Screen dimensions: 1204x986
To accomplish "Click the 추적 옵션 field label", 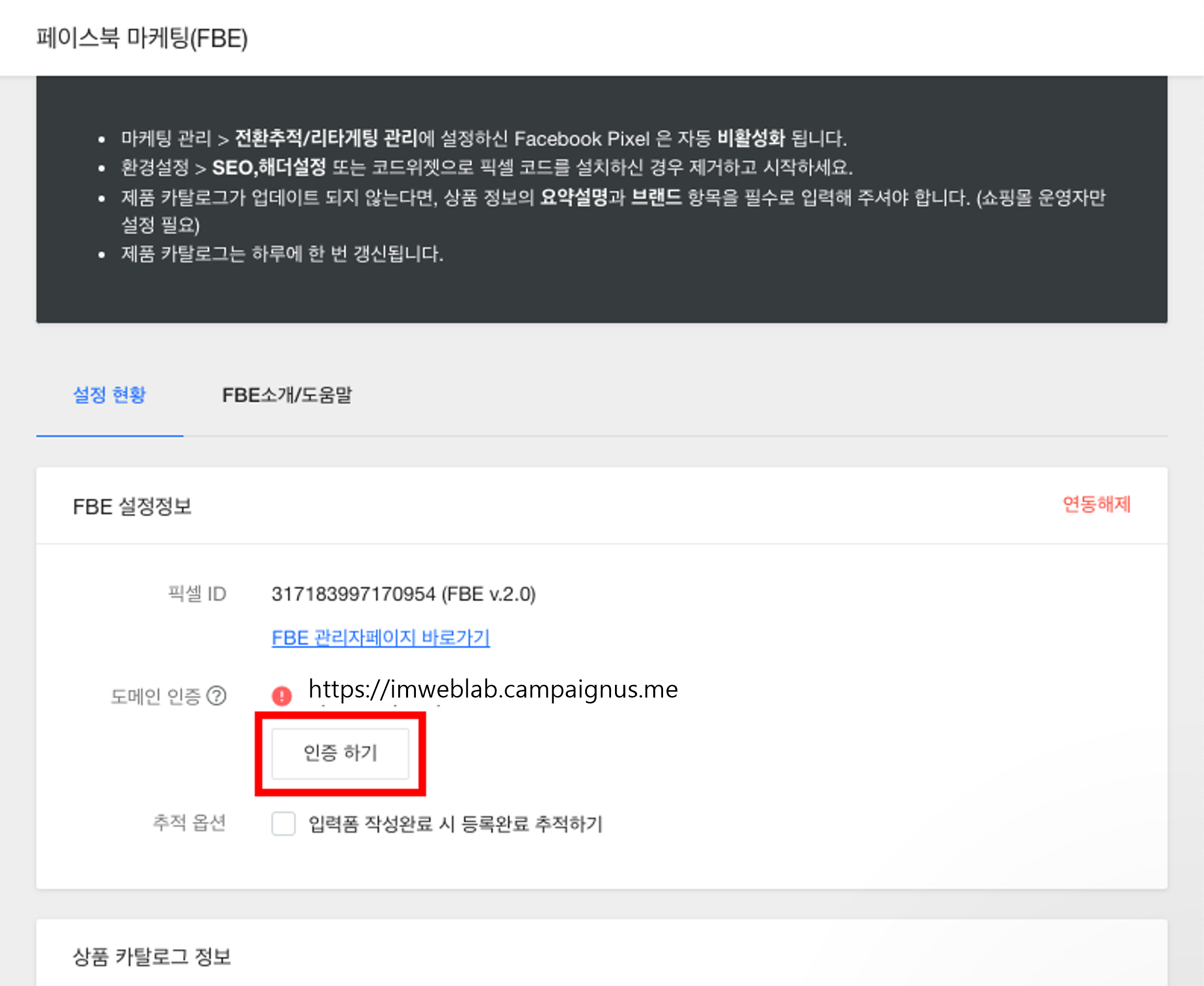I will pyautogui.click(x=189, y=823).
